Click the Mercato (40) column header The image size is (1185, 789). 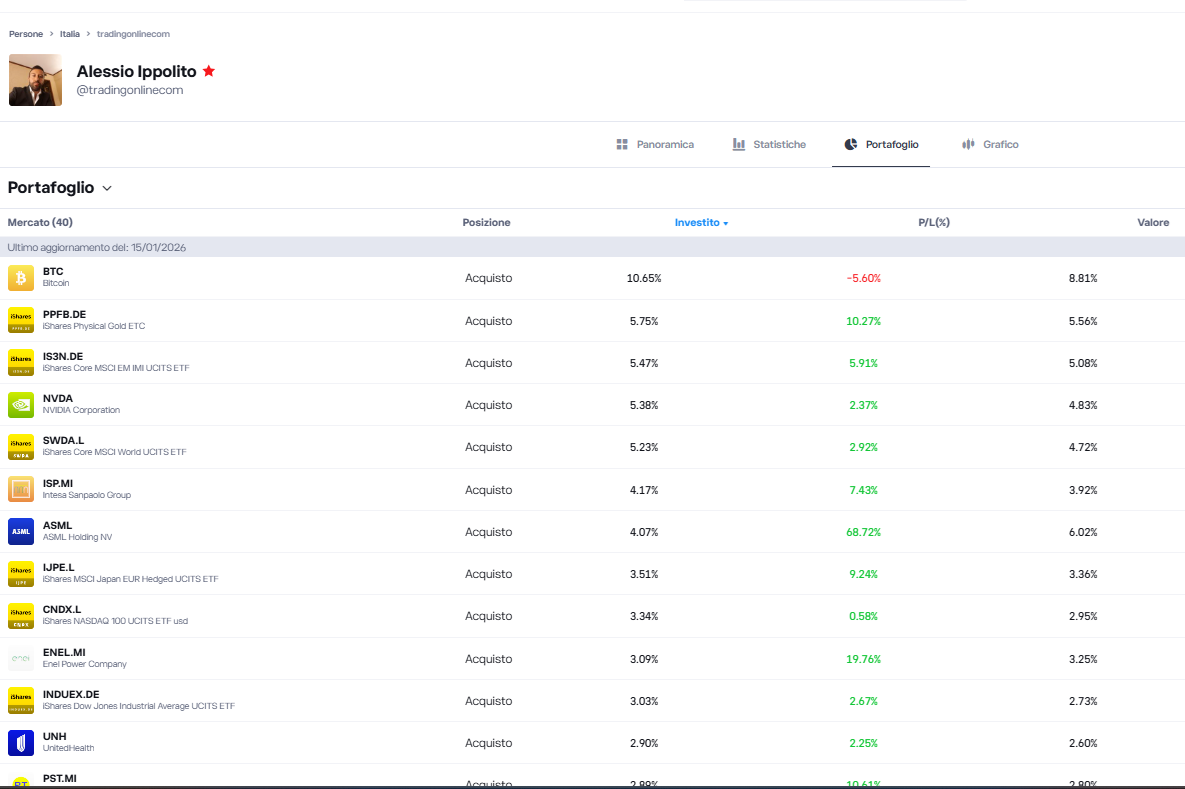pos(40,222)
